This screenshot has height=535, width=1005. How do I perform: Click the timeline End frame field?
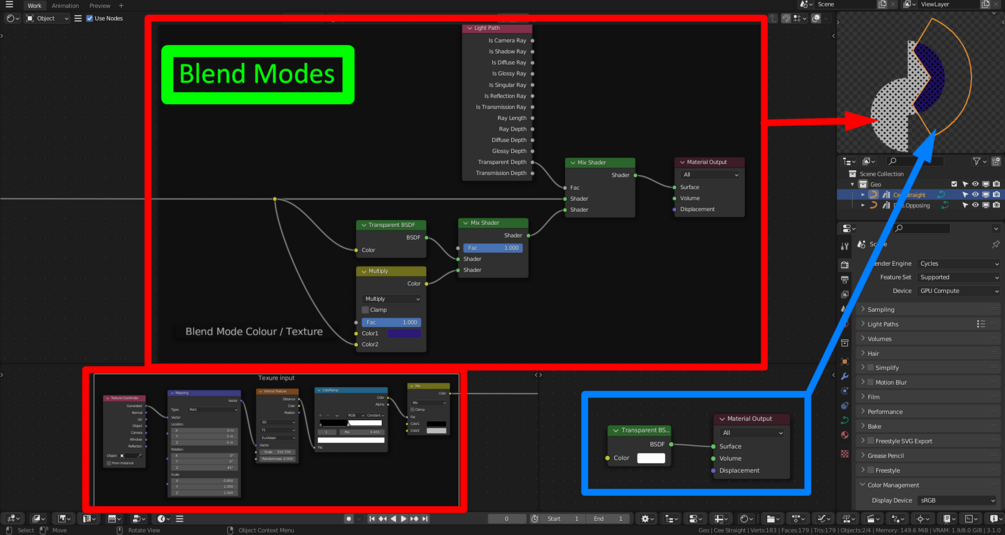point(608,519)
